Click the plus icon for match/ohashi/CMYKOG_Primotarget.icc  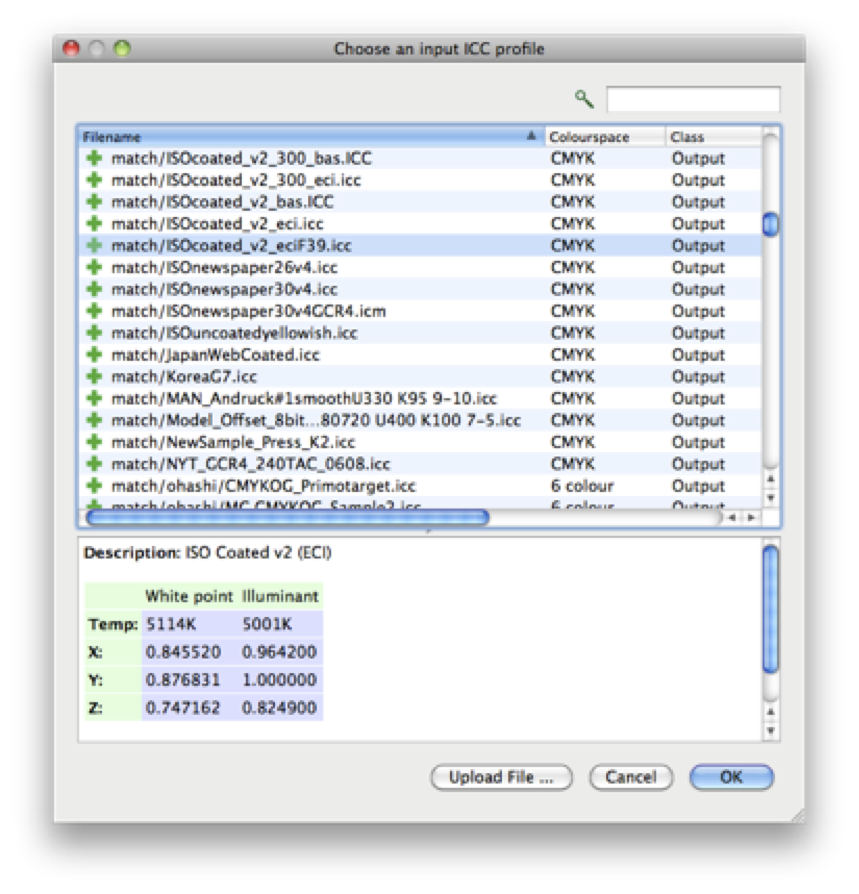pos(93,485)
